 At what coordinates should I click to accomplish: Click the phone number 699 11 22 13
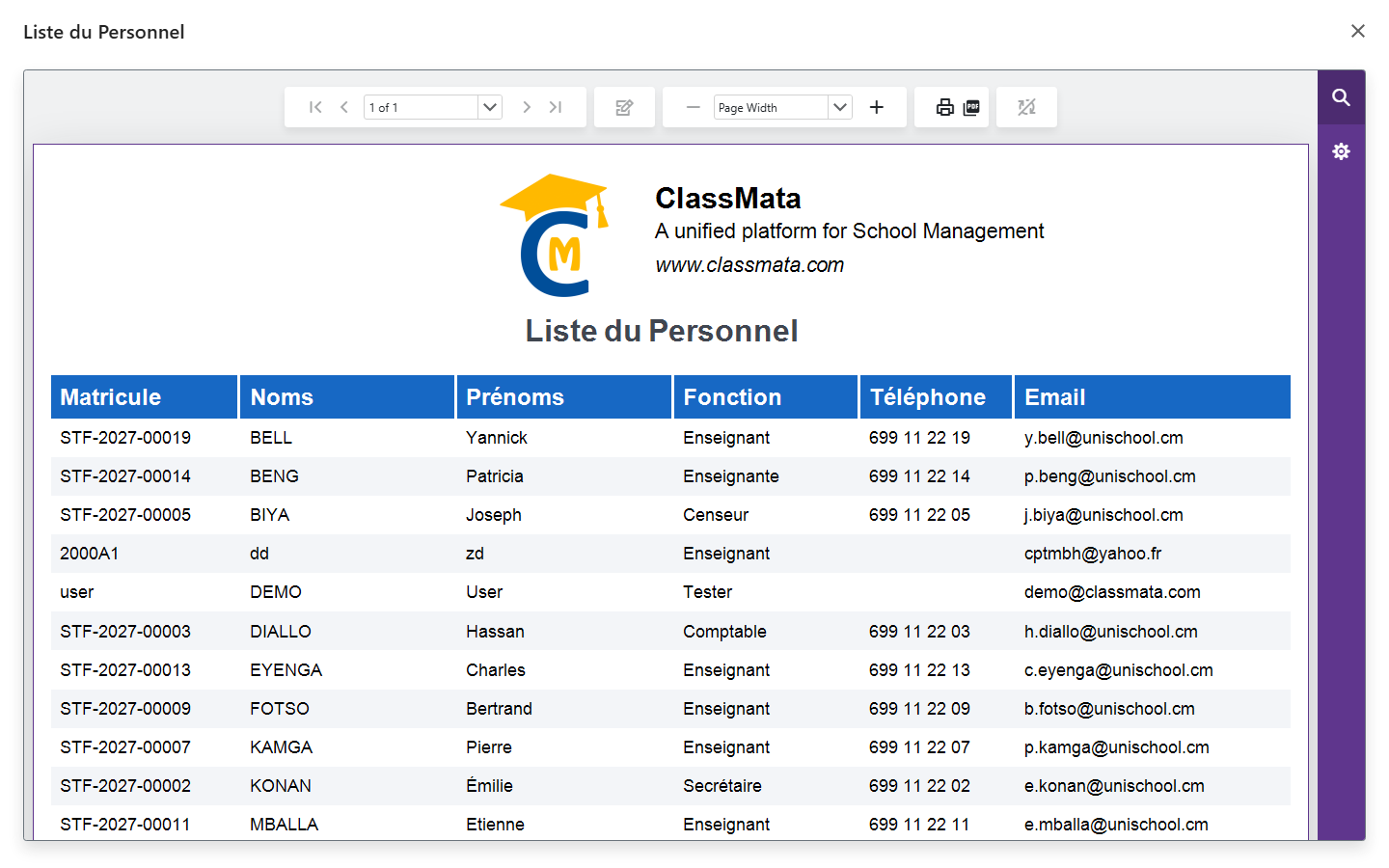click(919, 670)
